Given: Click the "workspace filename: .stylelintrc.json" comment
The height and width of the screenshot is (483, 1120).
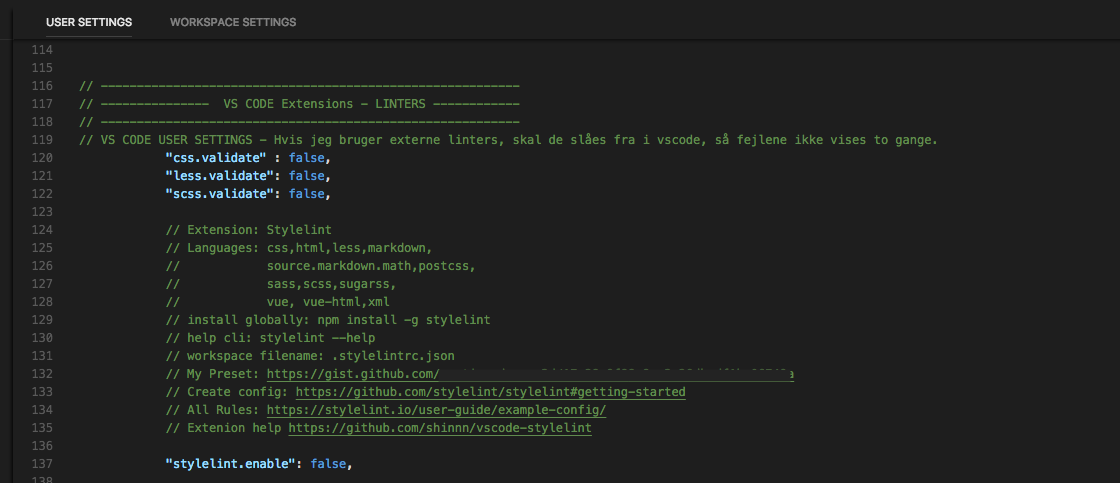Looking at the screenshot, I should click(310, 356).
